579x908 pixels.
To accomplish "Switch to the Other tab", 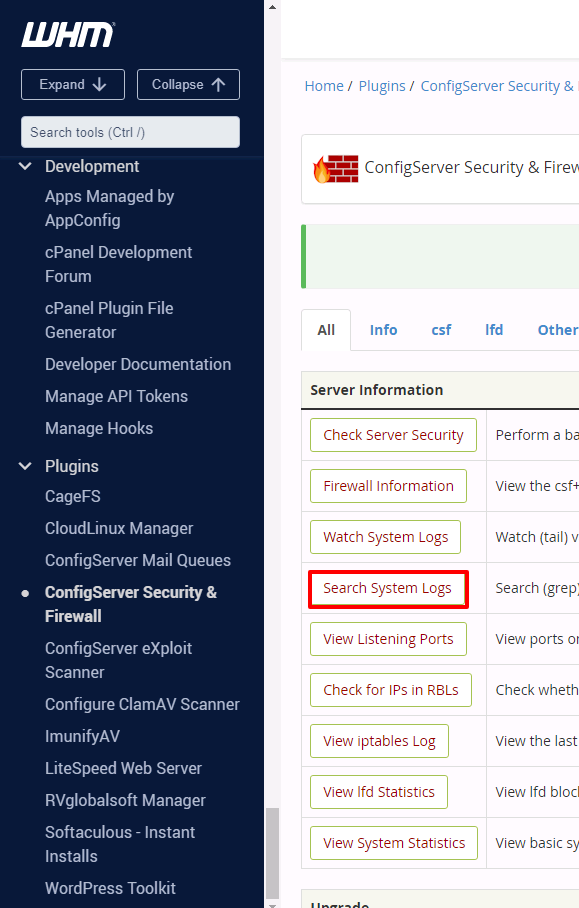I will click(558, 330).
